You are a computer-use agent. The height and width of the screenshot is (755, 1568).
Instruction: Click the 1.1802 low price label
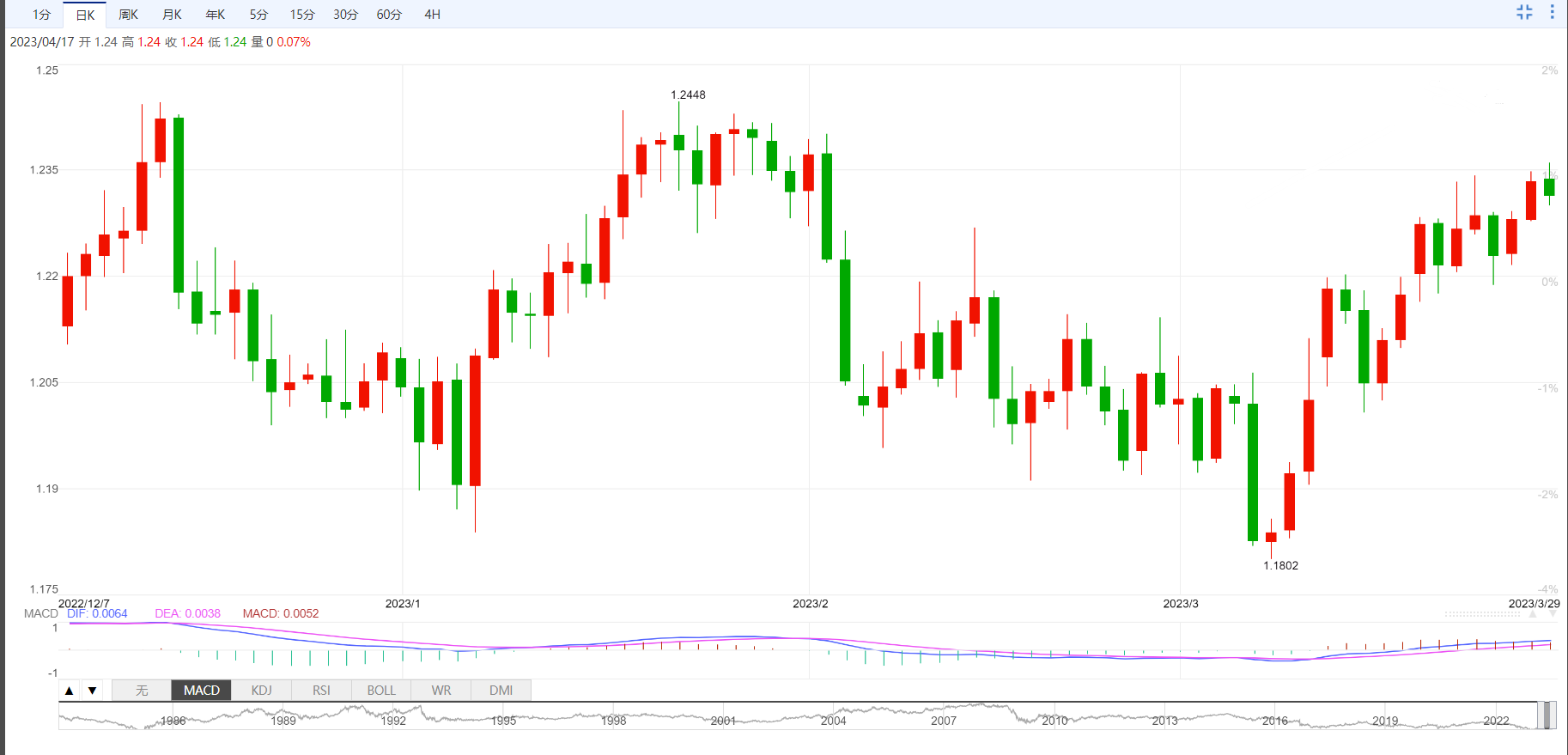(x=1280, y=565)
